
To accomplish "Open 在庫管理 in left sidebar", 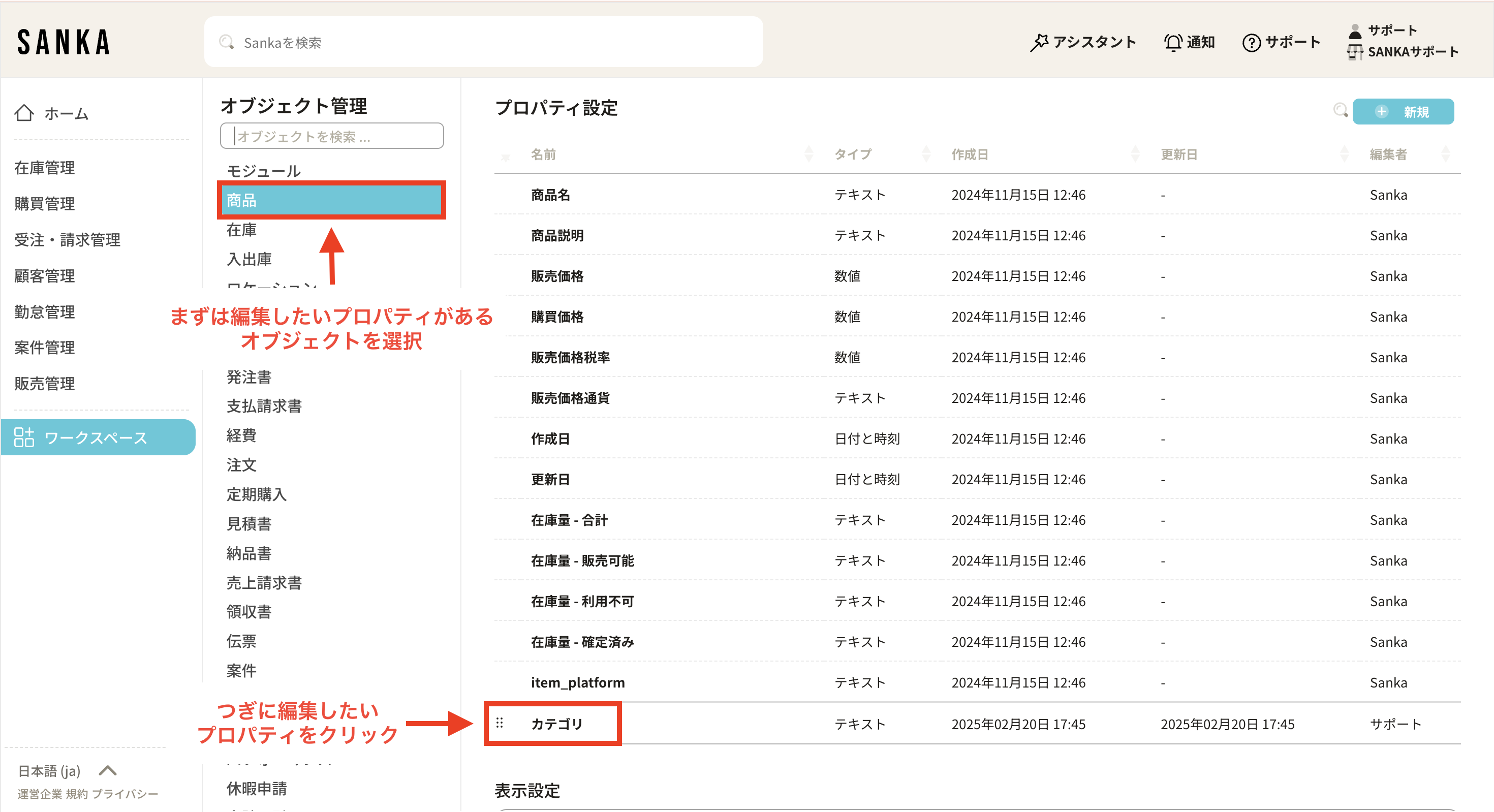I will (45, 168).
